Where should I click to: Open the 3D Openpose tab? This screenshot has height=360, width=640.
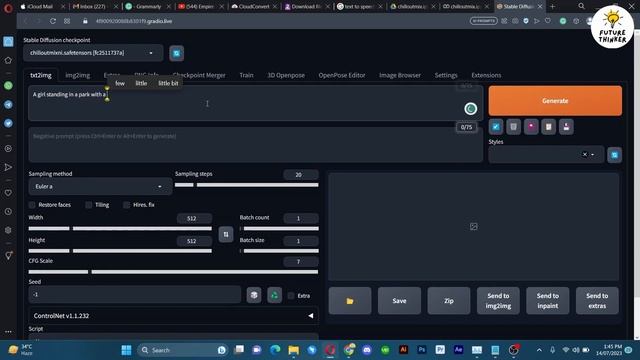tap(286, 75)
